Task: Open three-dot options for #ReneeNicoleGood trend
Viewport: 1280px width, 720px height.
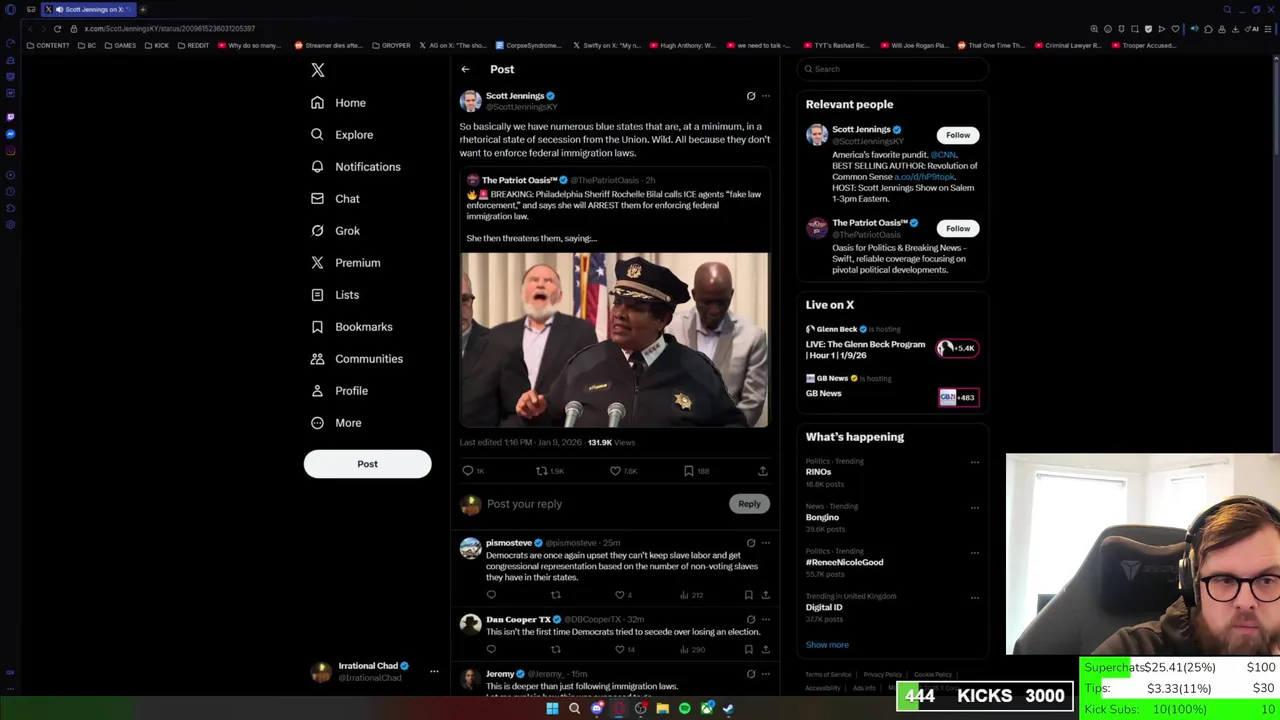Action: pos(975,552)
